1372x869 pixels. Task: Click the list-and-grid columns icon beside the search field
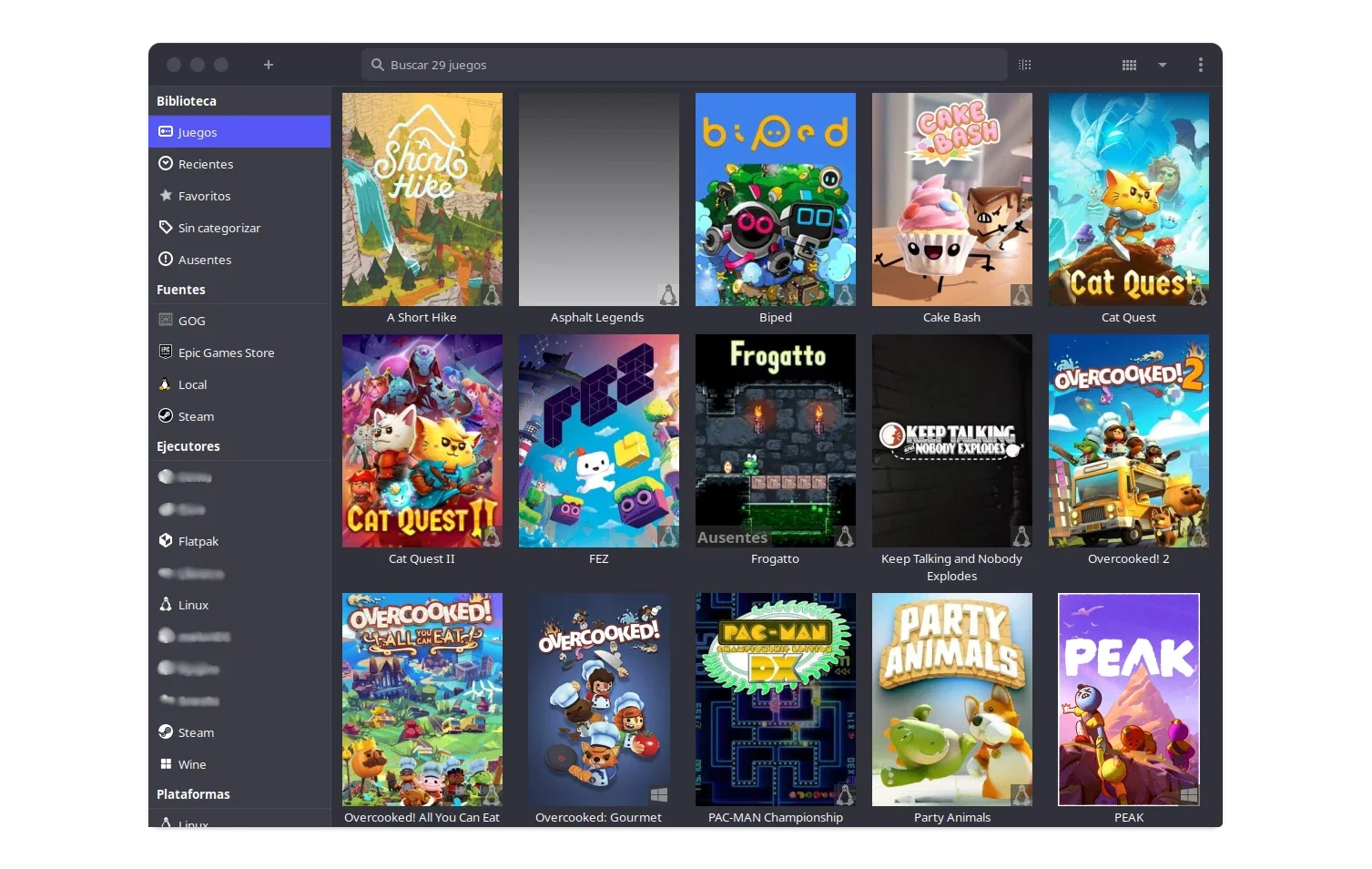(x=1025, y=65)
